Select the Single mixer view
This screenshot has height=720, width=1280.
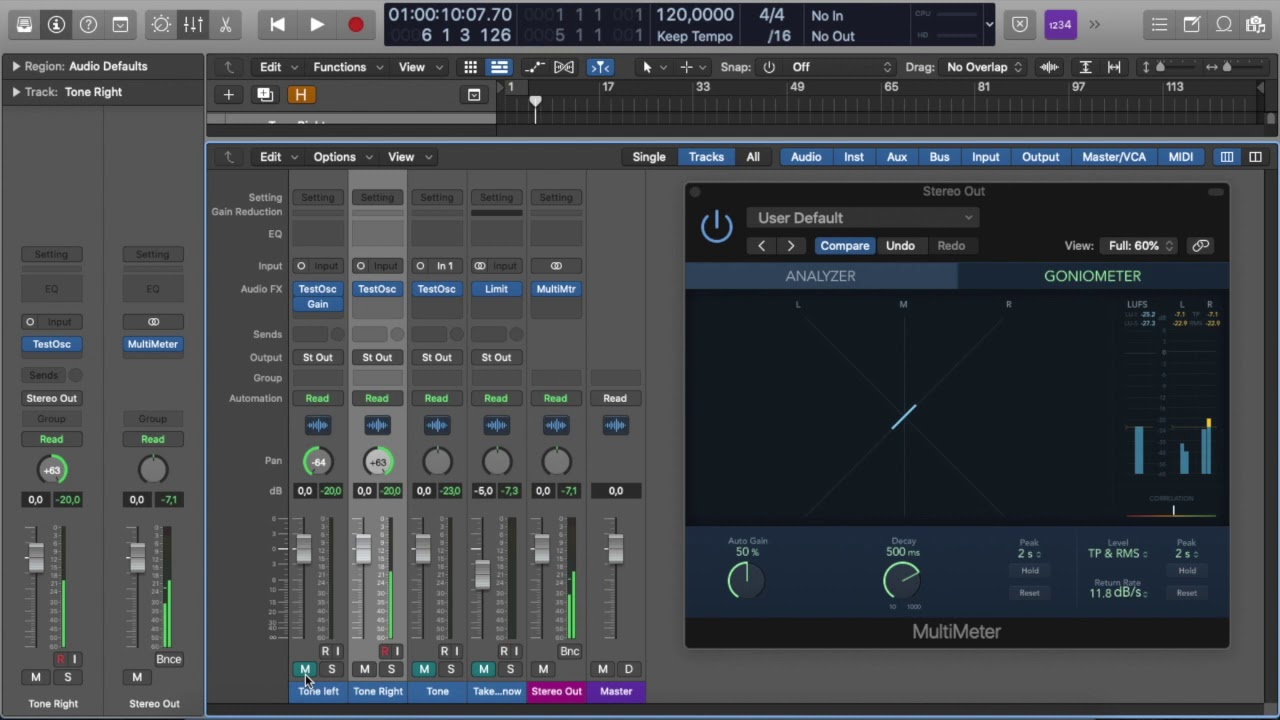(649, 157)
